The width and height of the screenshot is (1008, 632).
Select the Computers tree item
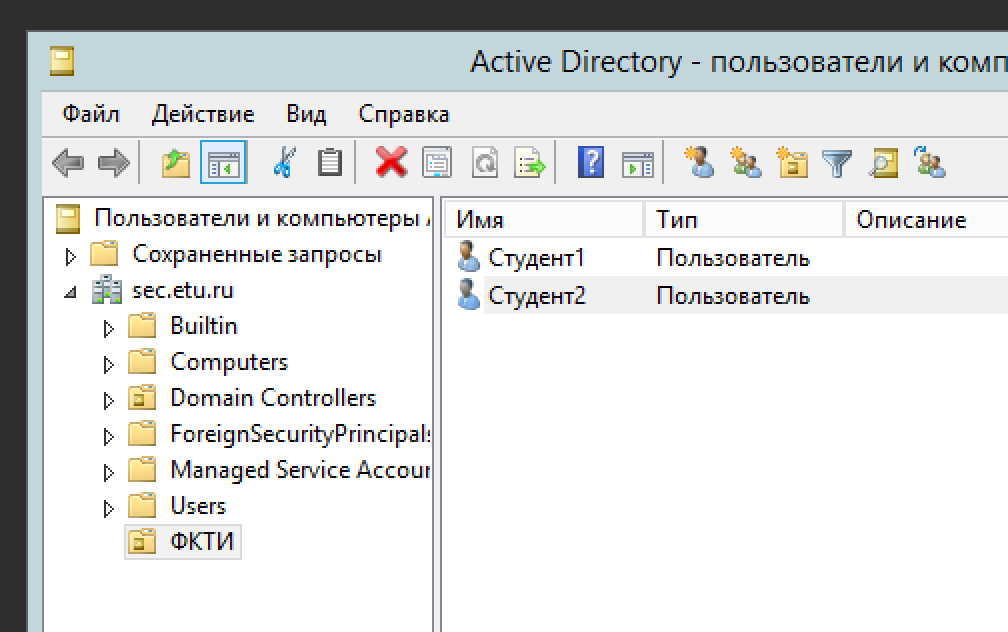click(229, 362)
